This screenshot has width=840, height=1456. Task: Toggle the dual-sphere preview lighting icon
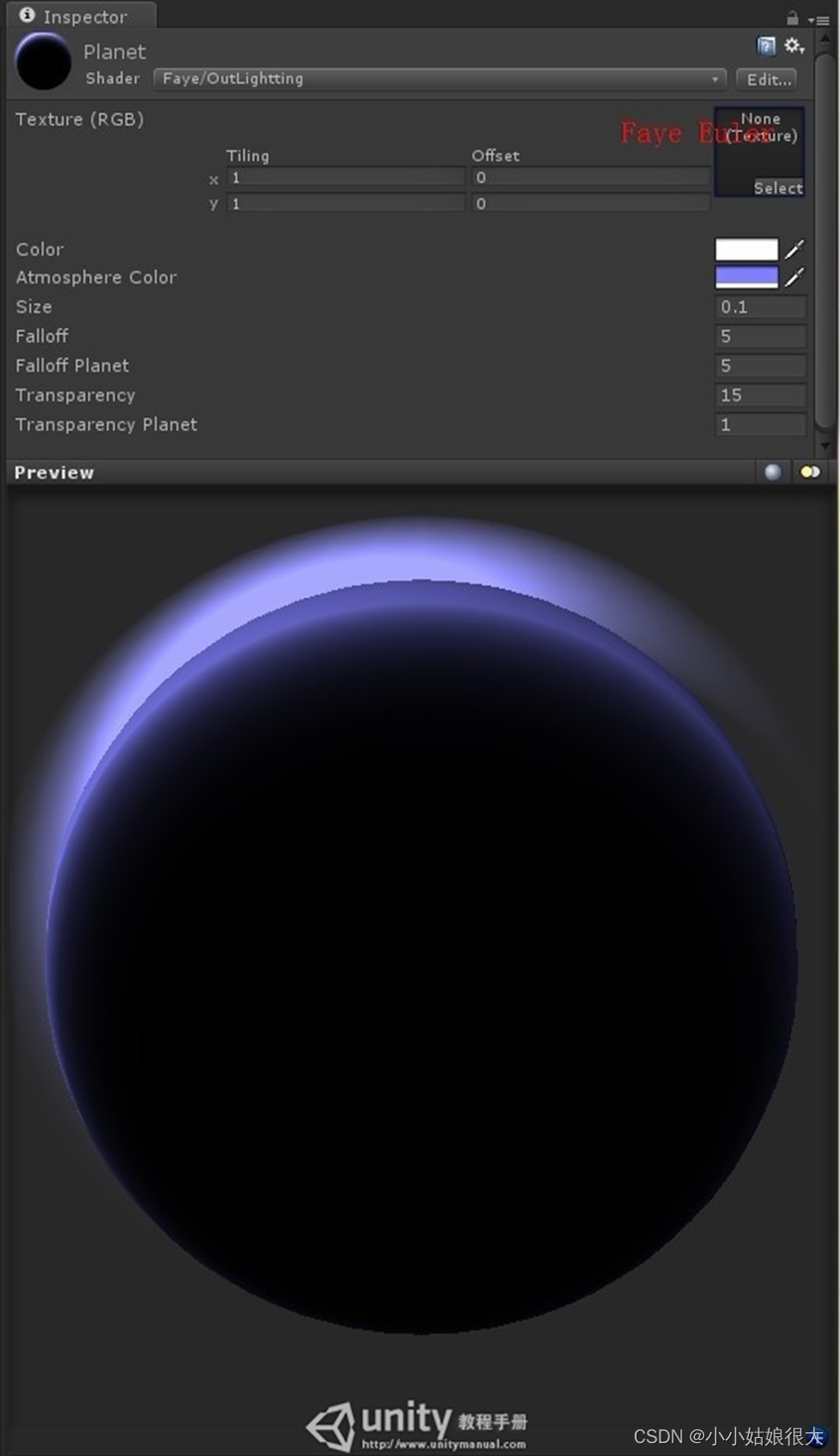coord(811,472)
